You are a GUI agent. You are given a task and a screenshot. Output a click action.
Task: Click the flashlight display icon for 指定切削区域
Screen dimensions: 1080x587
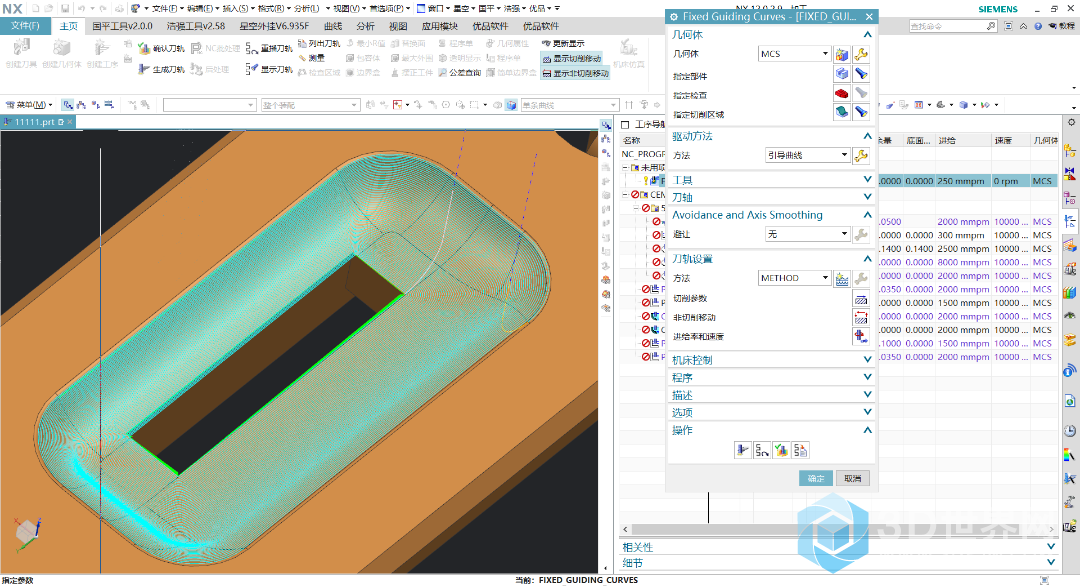pos(861,112)
